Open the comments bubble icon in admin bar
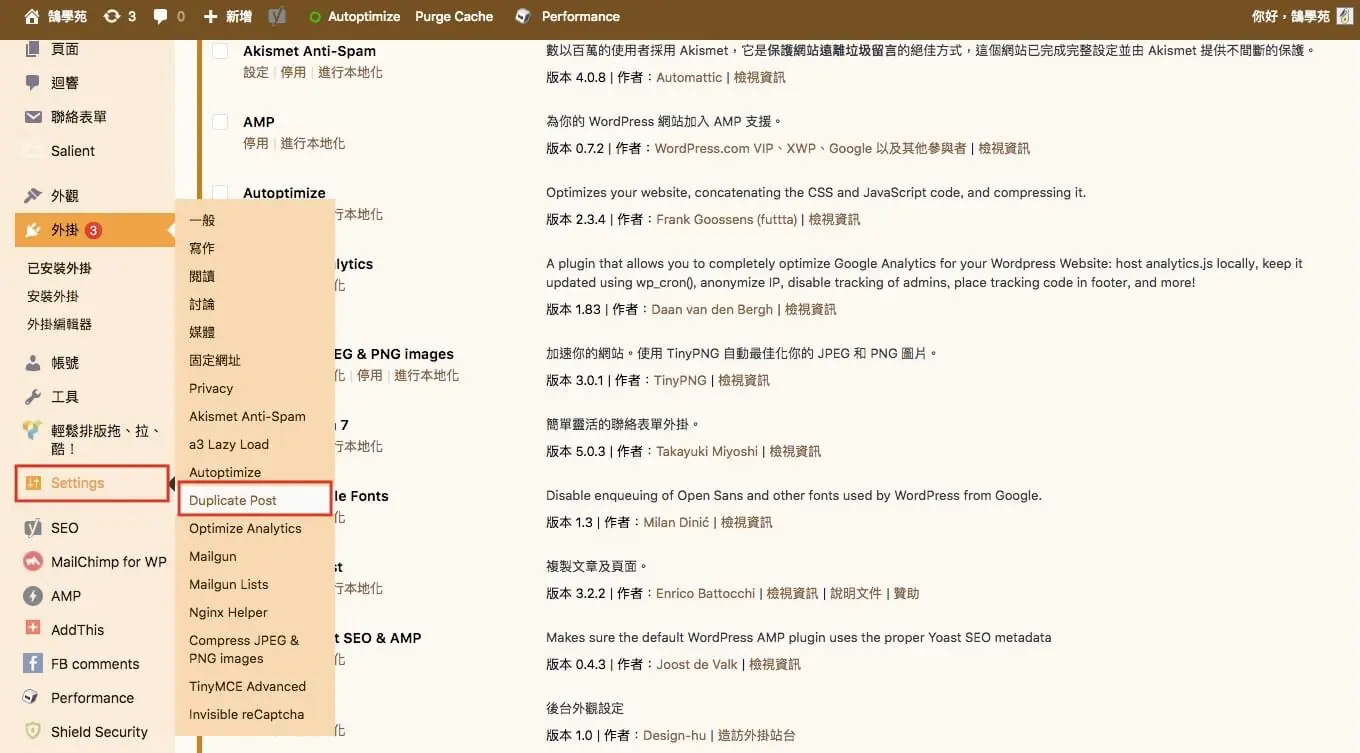The width and height of the screenshot is (1360, 753). tap(160, 17)
